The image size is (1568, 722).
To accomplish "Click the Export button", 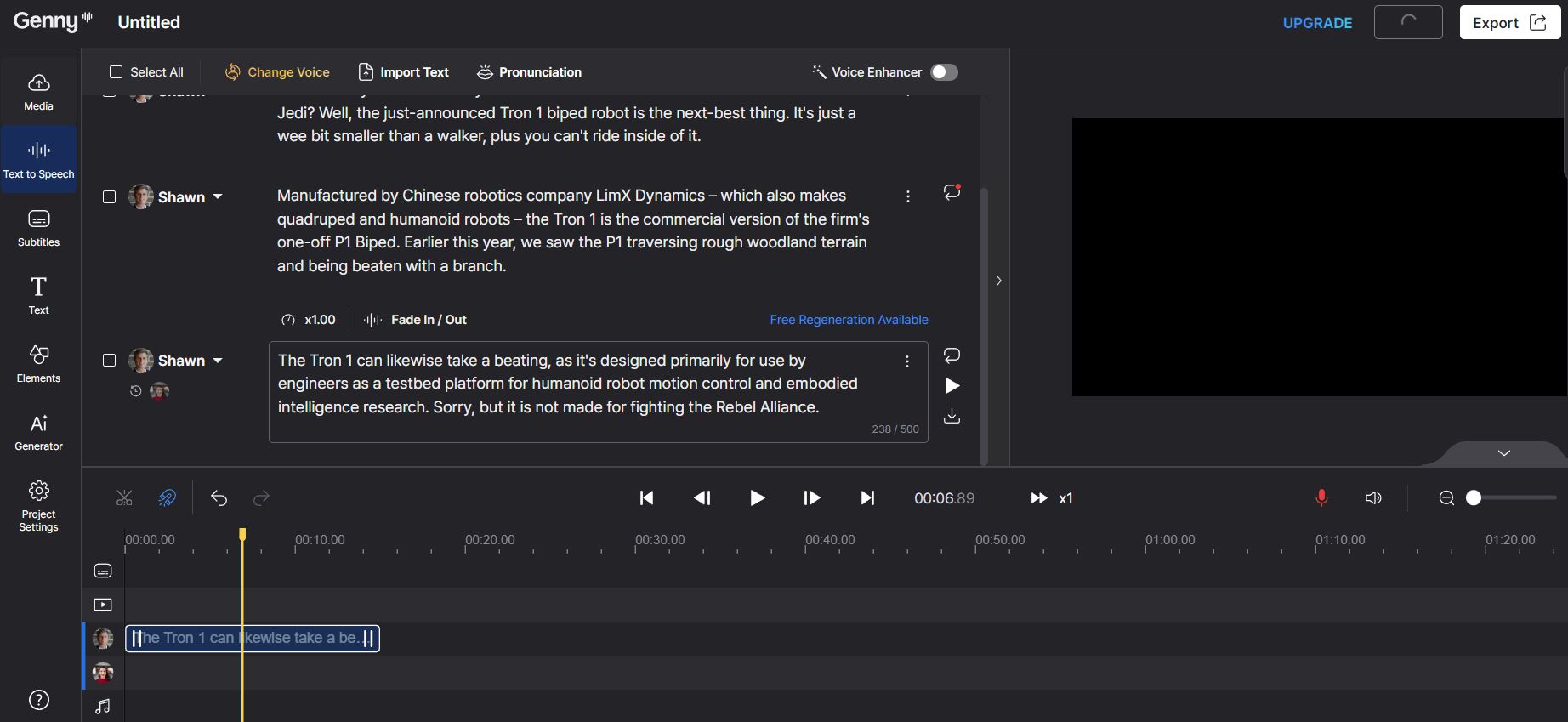I will point(1510,23).
